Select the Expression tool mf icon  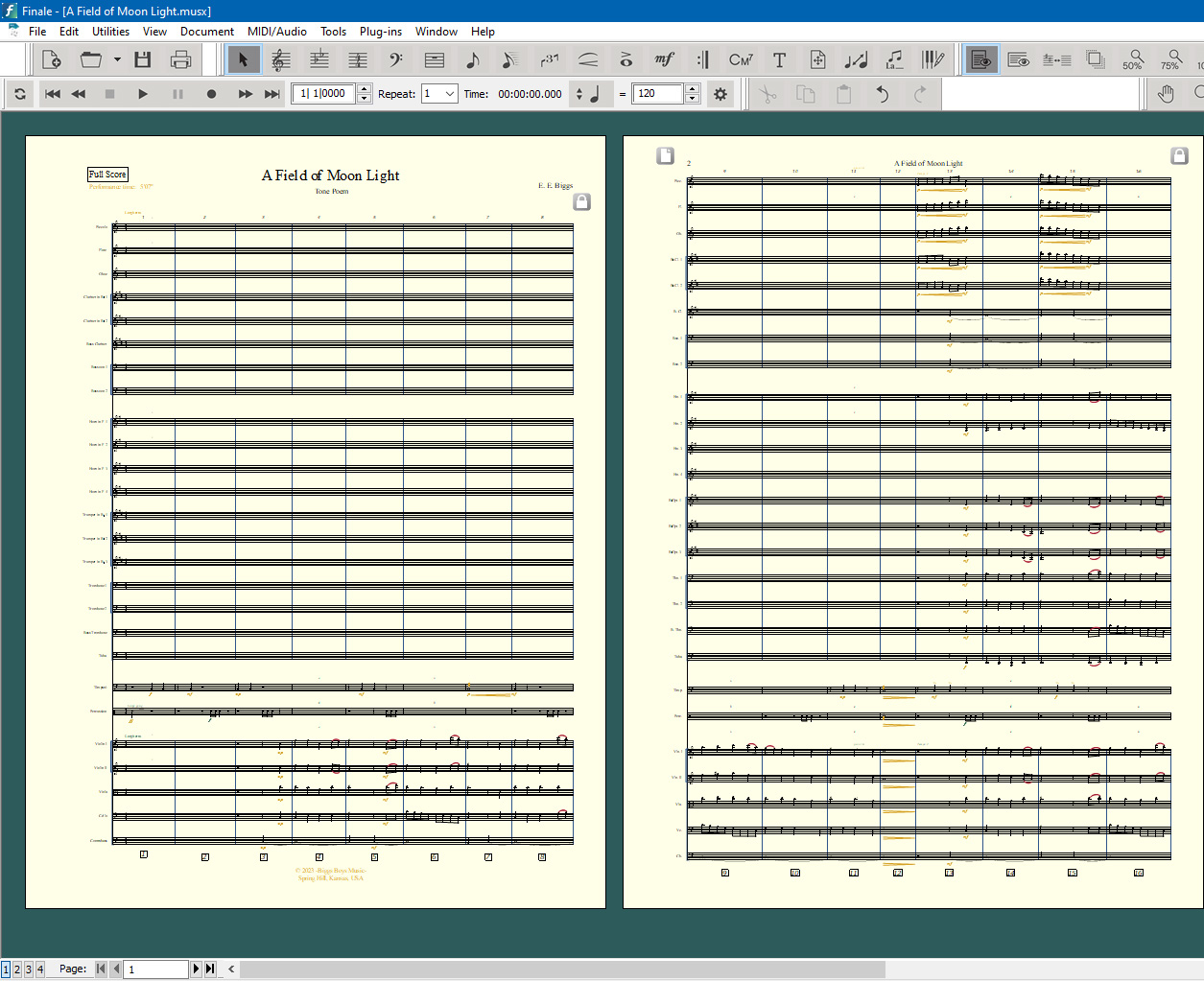(x=664, y=60)
